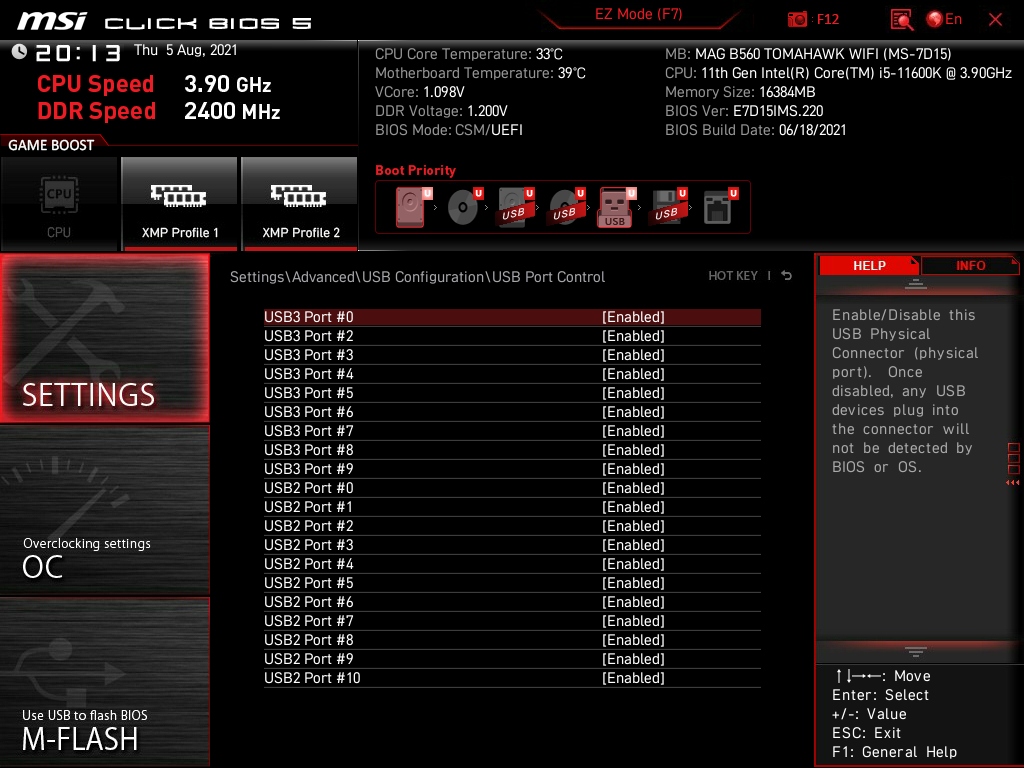Change USB3 Port #5 Enabled setting
The image size is (1024, 768).
click(633, 392)
